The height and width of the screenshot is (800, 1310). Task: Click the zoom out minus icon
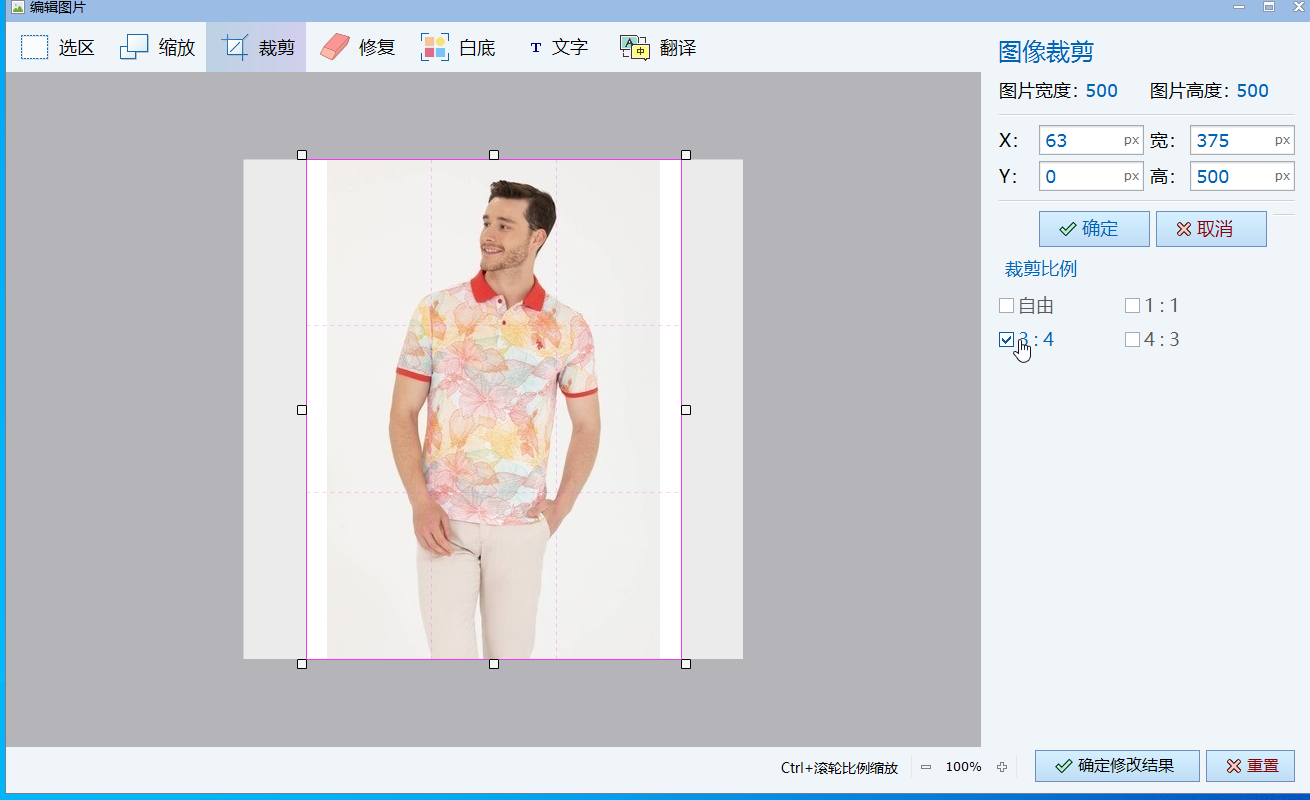(x=926, y=767)
